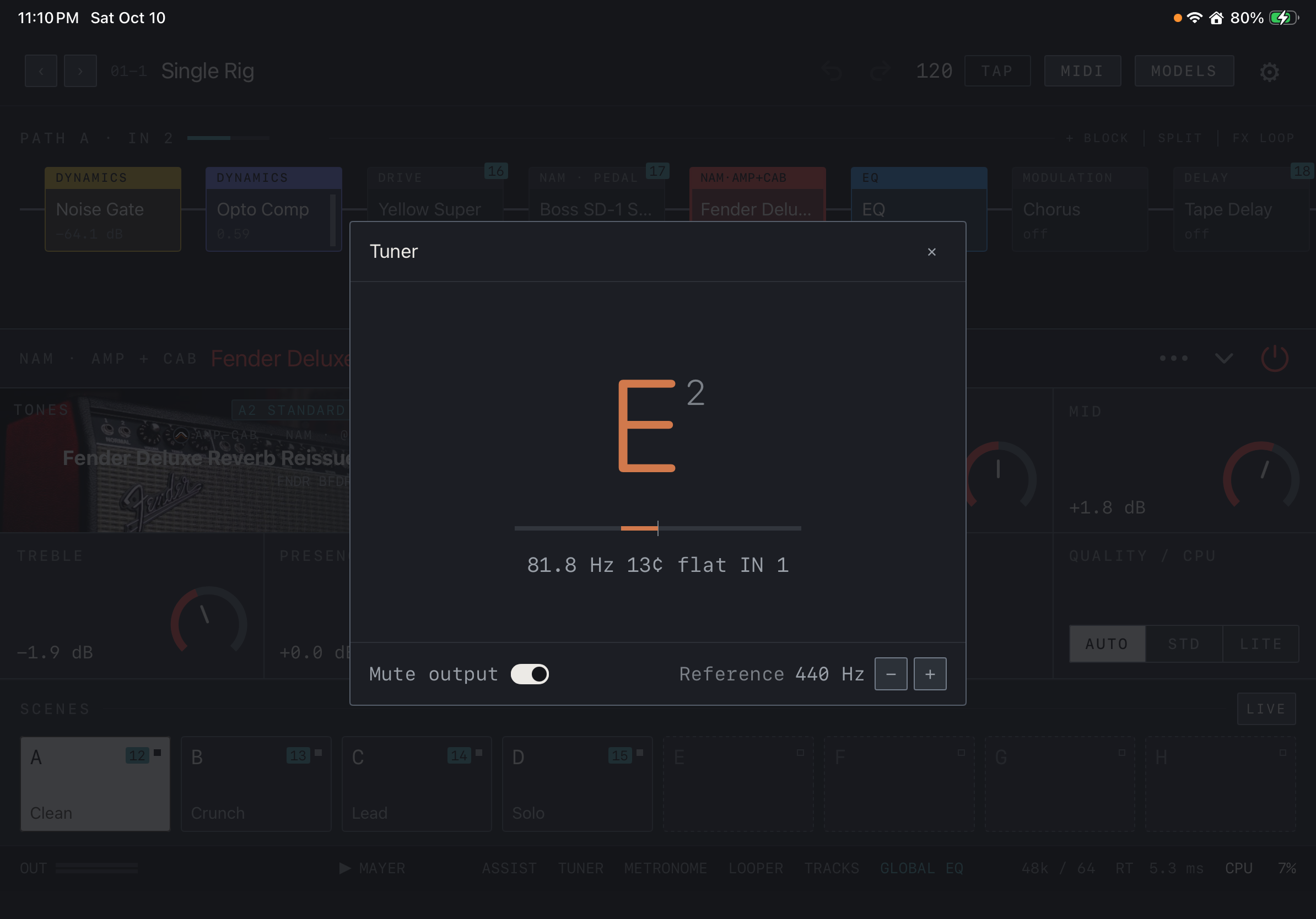Click the undo arrow icon
Viewport: 1316px width, 919px height.
(831, 71)
